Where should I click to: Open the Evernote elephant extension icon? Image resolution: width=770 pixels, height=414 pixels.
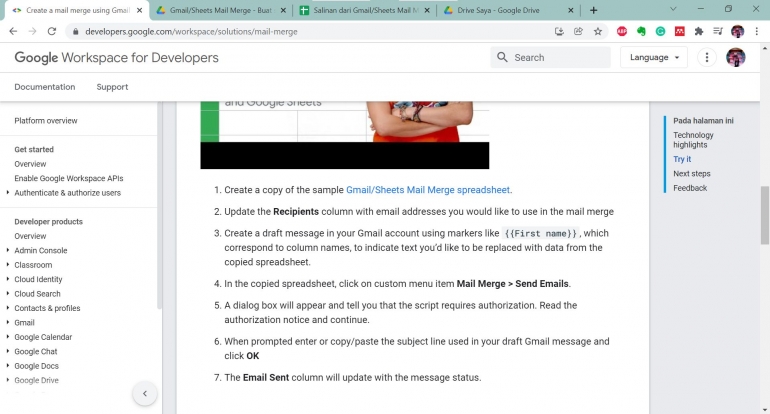(x=641, y=31)
